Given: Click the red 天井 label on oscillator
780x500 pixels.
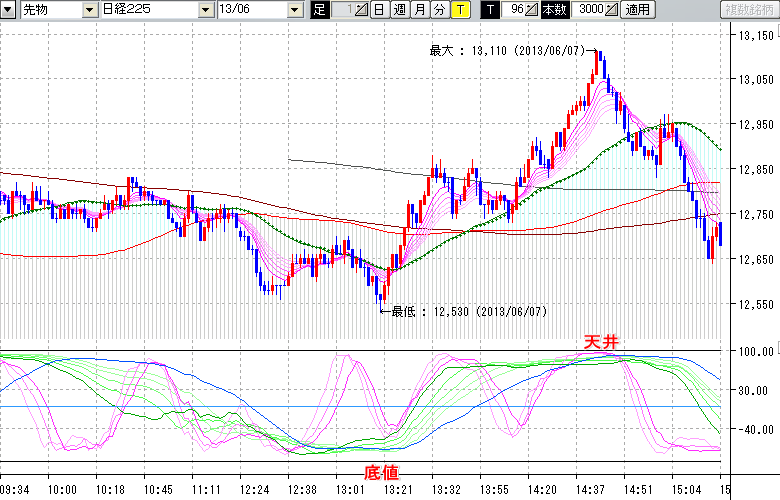Looking at the screenshot, I should click(x=602, y=342).
